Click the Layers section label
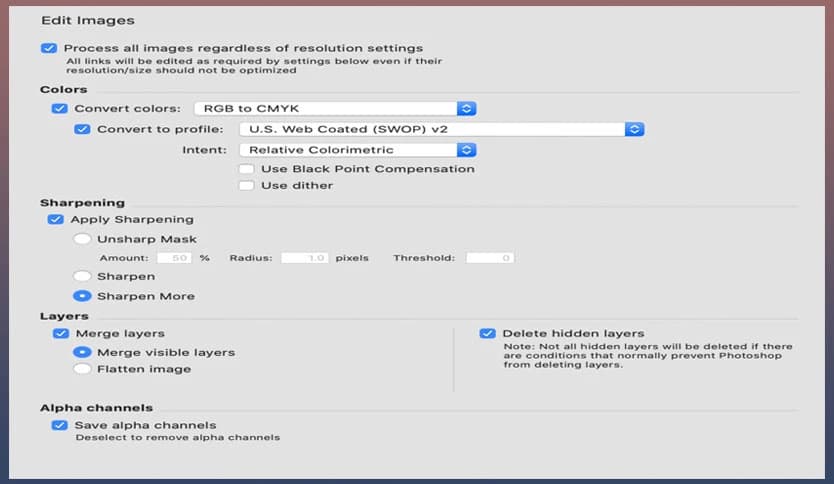The height and width of the screenshot is (484, 834). (x=64, y=316)
